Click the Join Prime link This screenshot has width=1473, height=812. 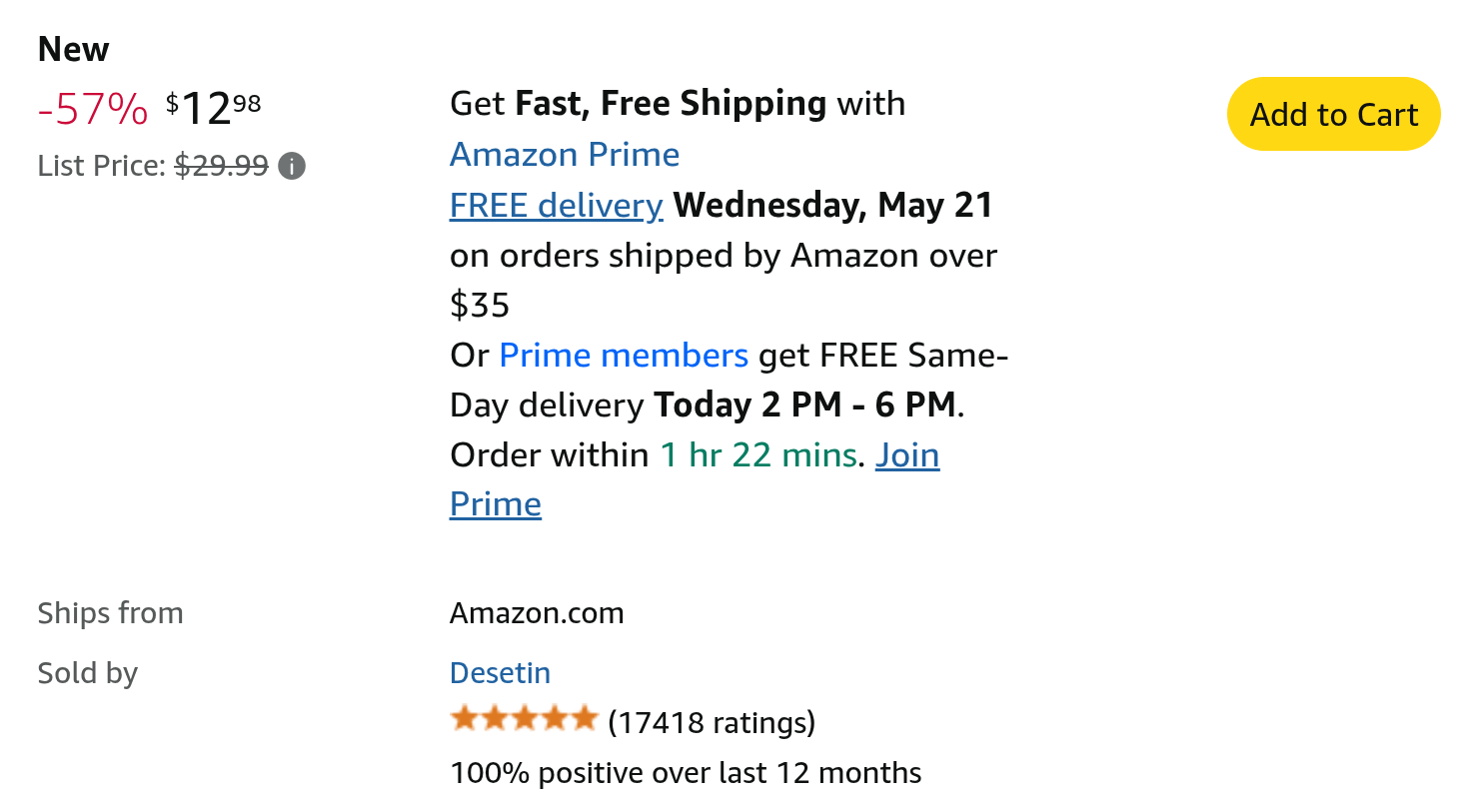click(x=906, y=455)
